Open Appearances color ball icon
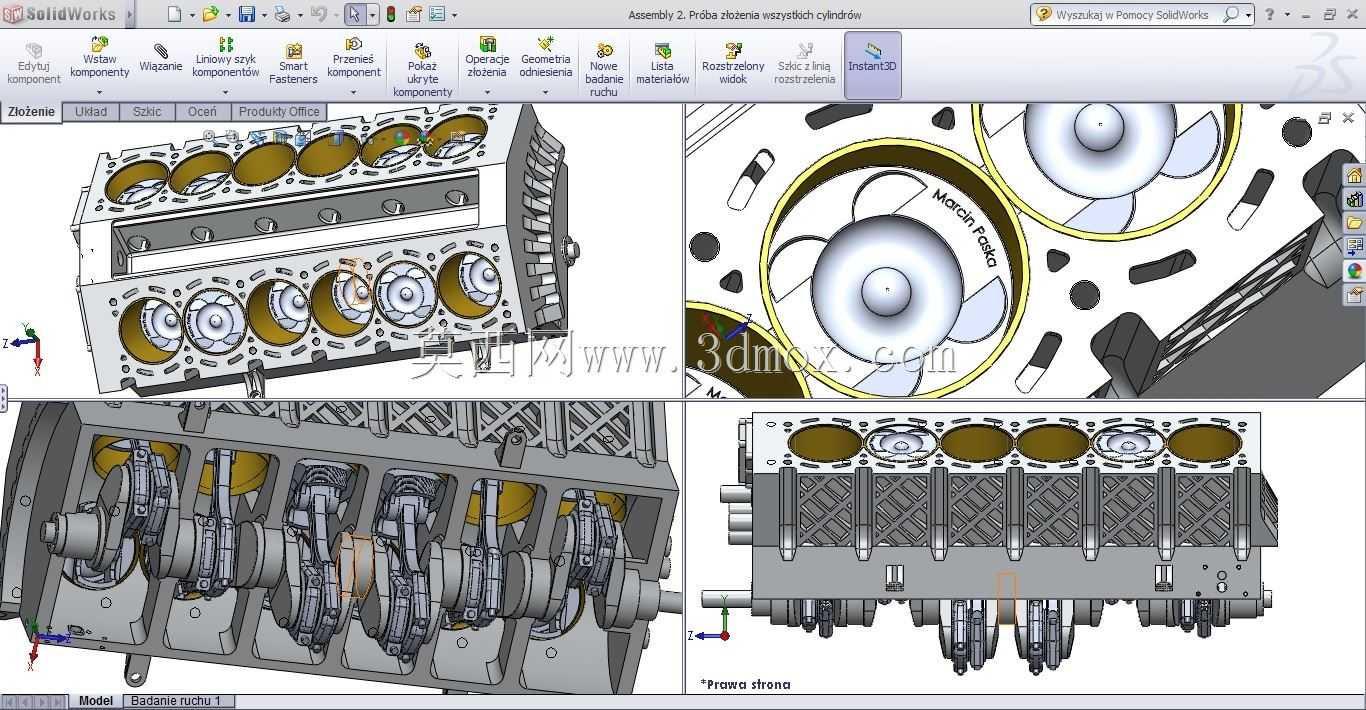Viewport: 1366px width, 710px height. tap(1354, 271)
